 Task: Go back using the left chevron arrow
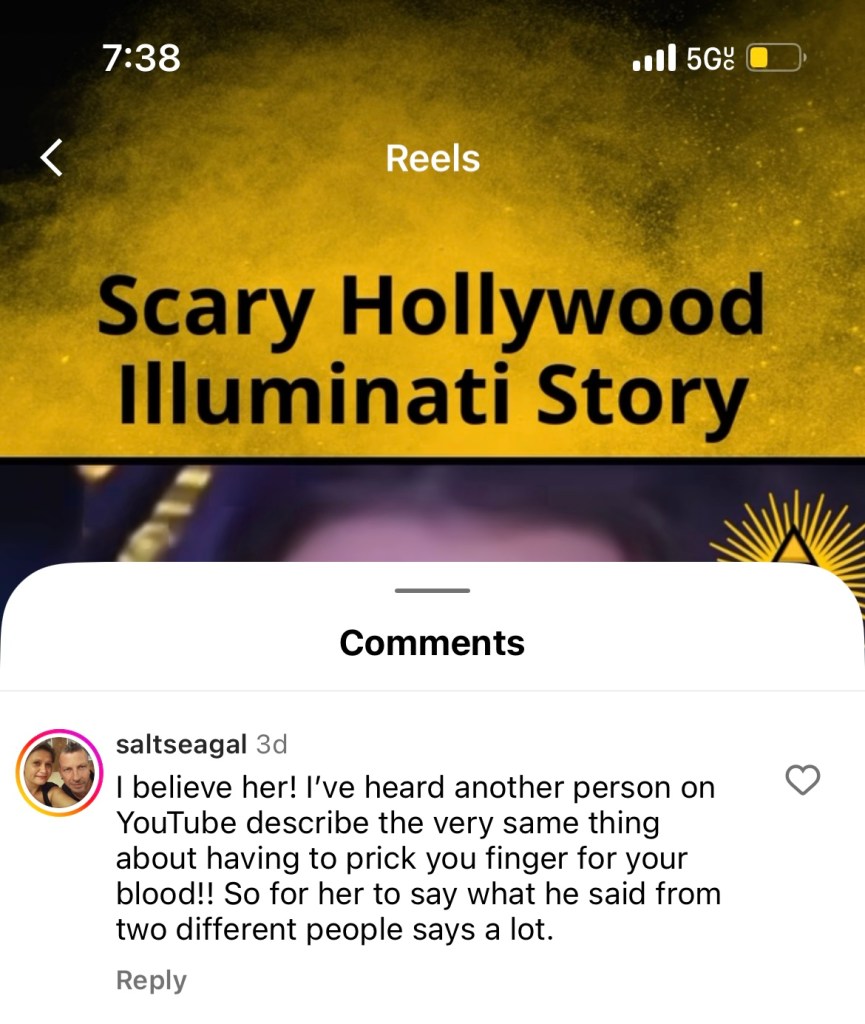[x=52, y=157]
